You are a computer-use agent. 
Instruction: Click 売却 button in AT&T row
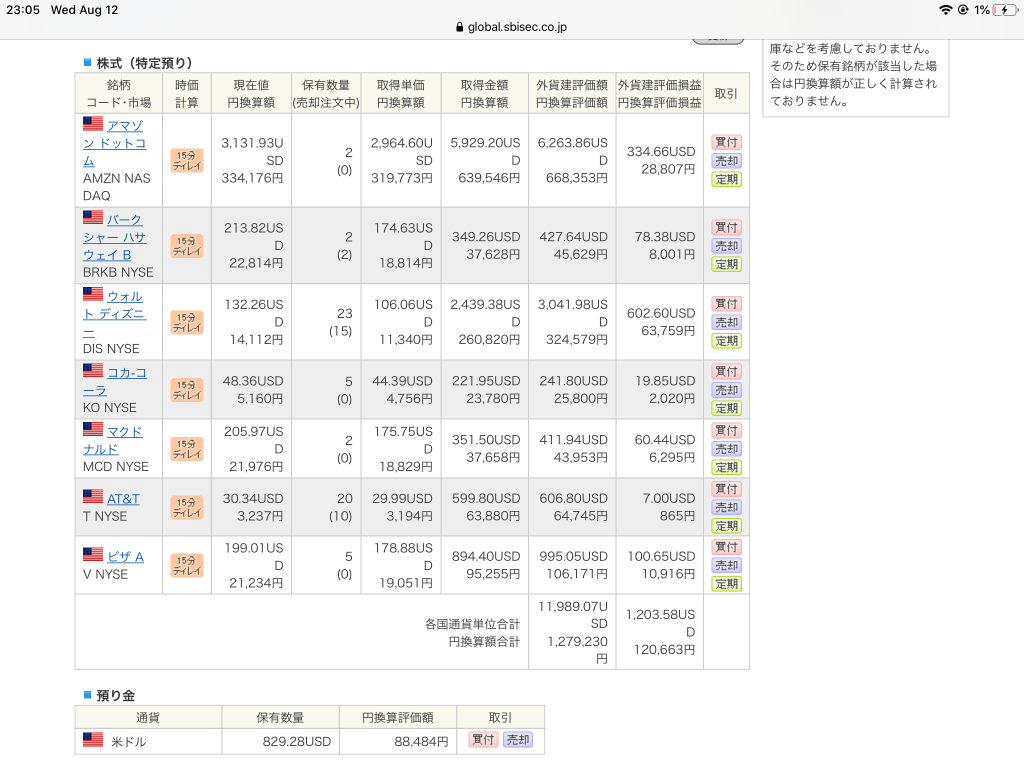click(x=726, y=507)
